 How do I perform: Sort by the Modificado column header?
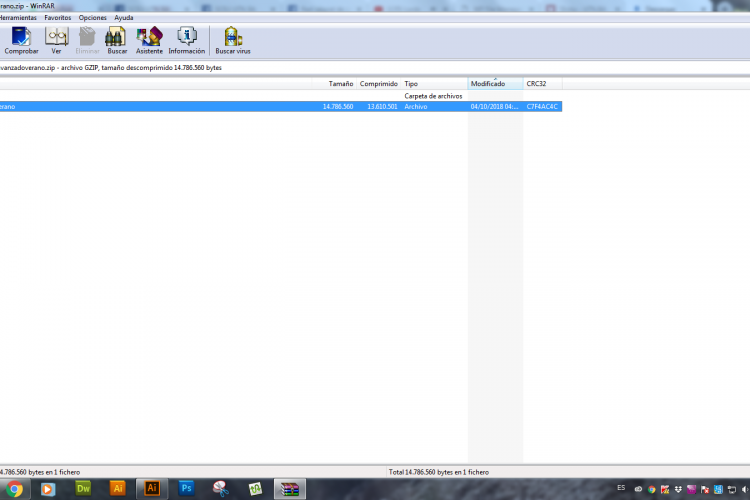(488, 84)
